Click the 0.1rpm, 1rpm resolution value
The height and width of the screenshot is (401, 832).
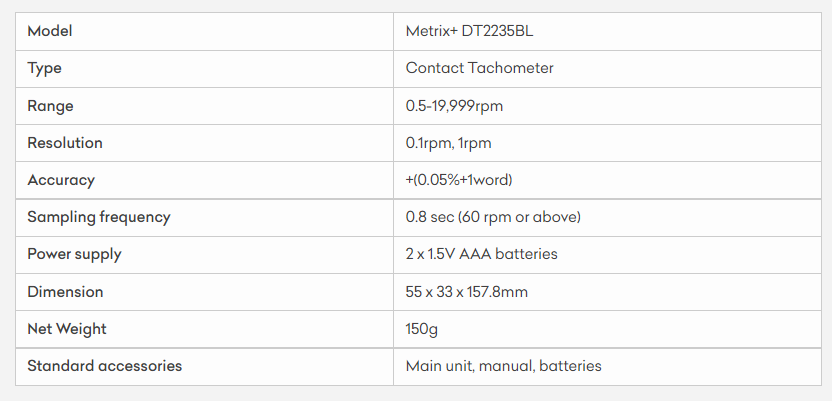click(x=449, y=143)
